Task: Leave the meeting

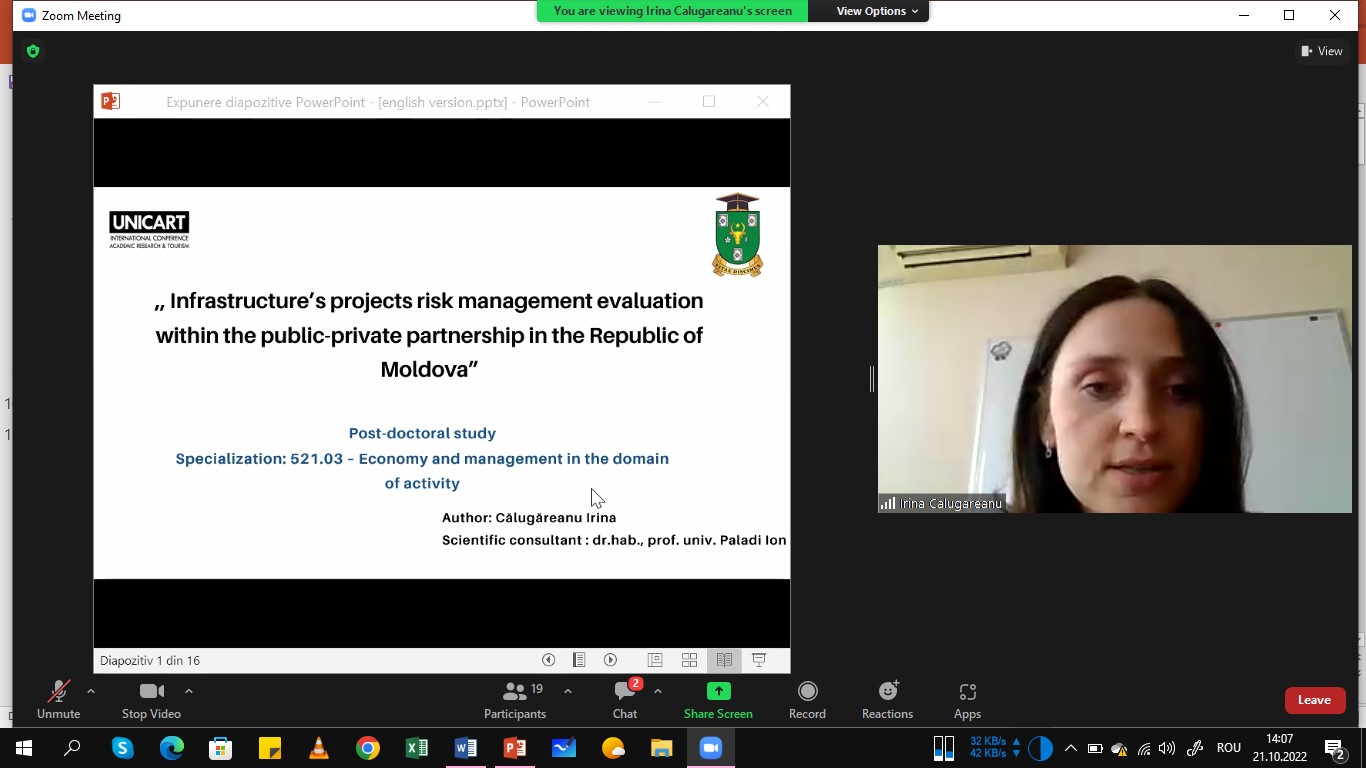Action: coord(1314,700)
